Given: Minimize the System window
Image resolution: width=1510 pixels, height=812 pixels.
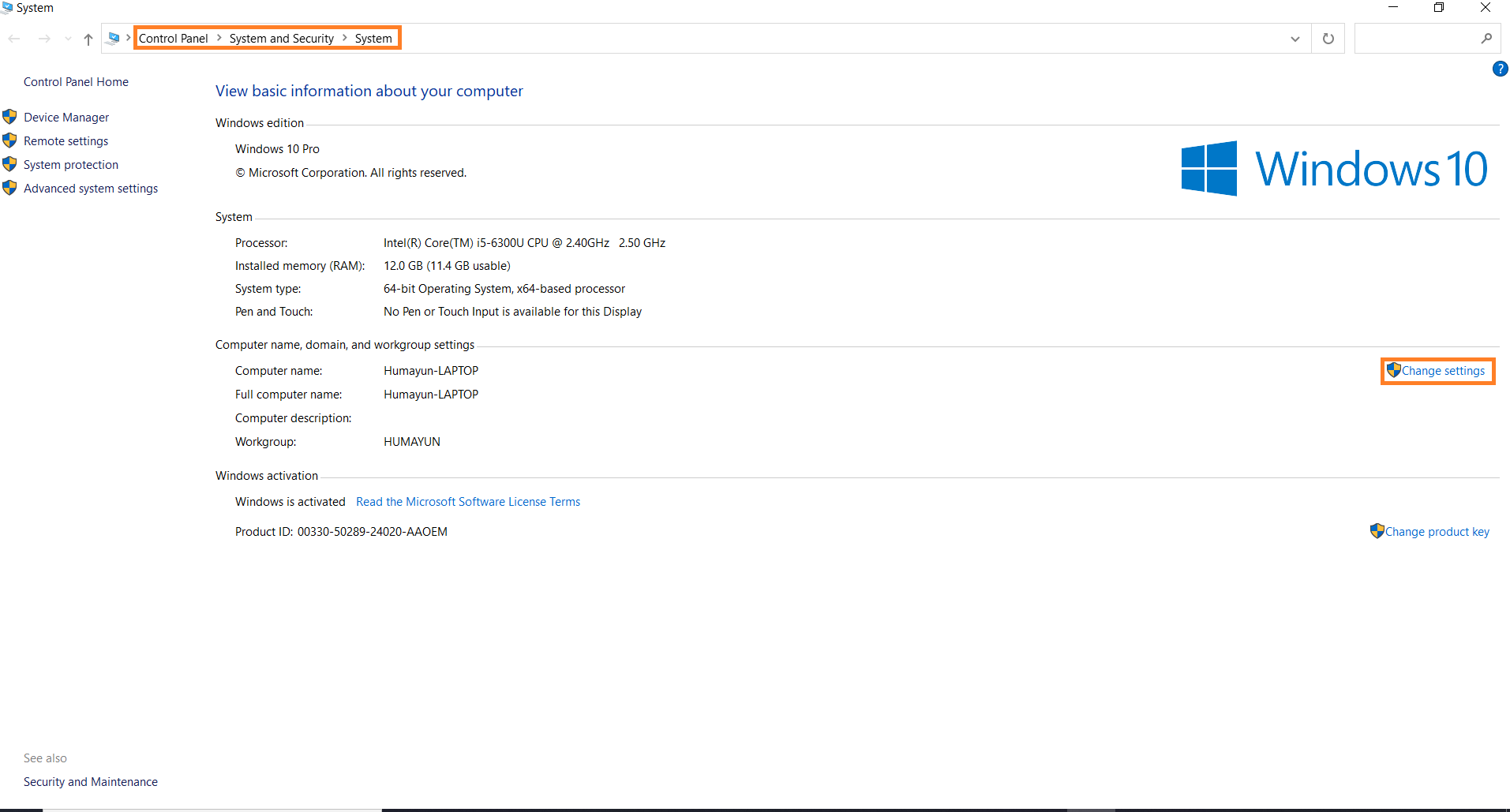Looking at the screenshot, I should (1393, 8).
